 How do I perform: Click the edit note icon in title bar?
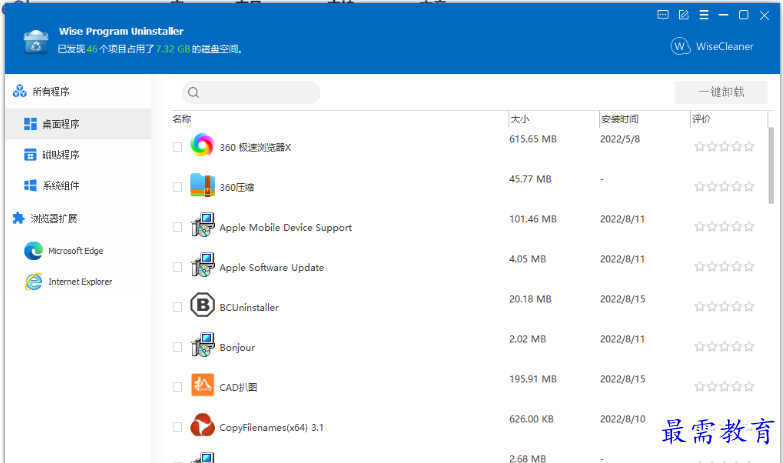pyautogui.click(x=684, y=15)
